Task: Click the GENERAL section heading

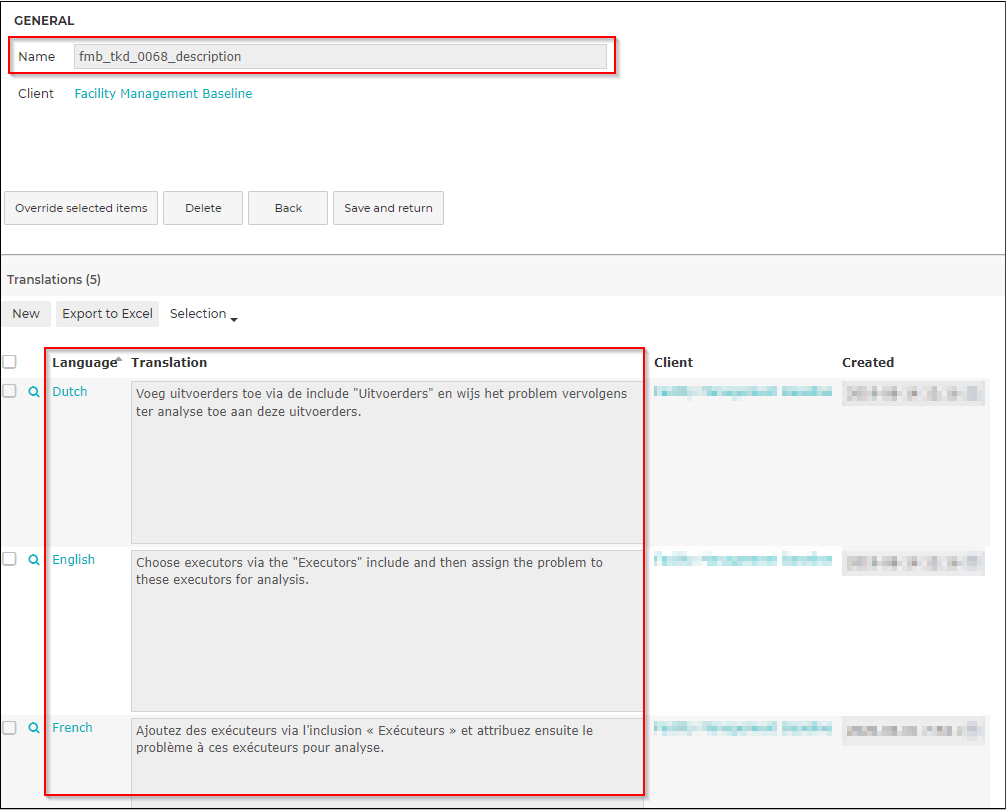Action: click(x=44, y=21)
